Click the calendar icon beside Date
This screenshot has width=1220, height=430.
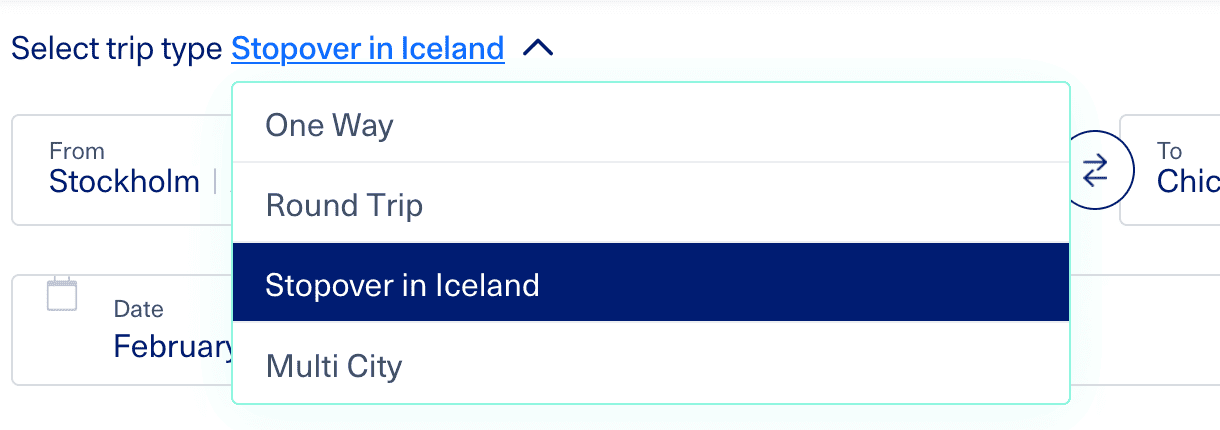point(62,295)
